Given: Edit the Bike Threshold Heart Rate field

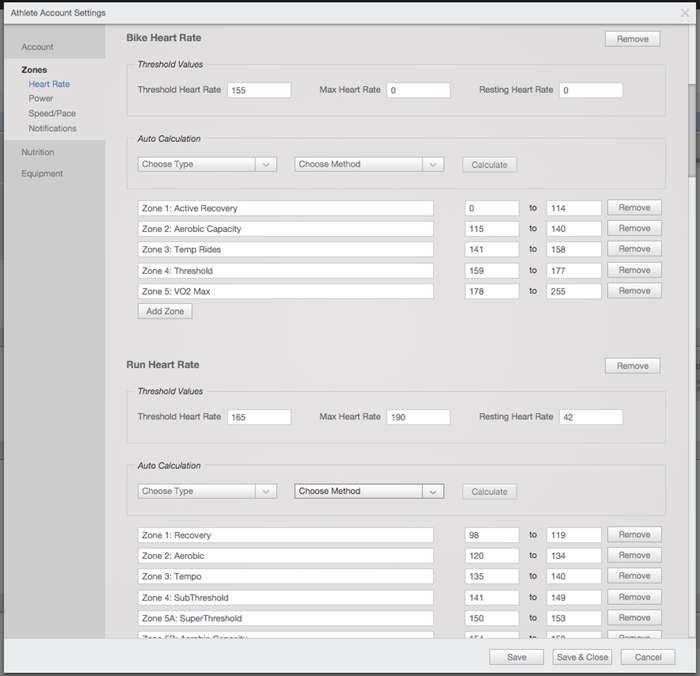Looking at the screenshot, I should (x=259, y=90).
